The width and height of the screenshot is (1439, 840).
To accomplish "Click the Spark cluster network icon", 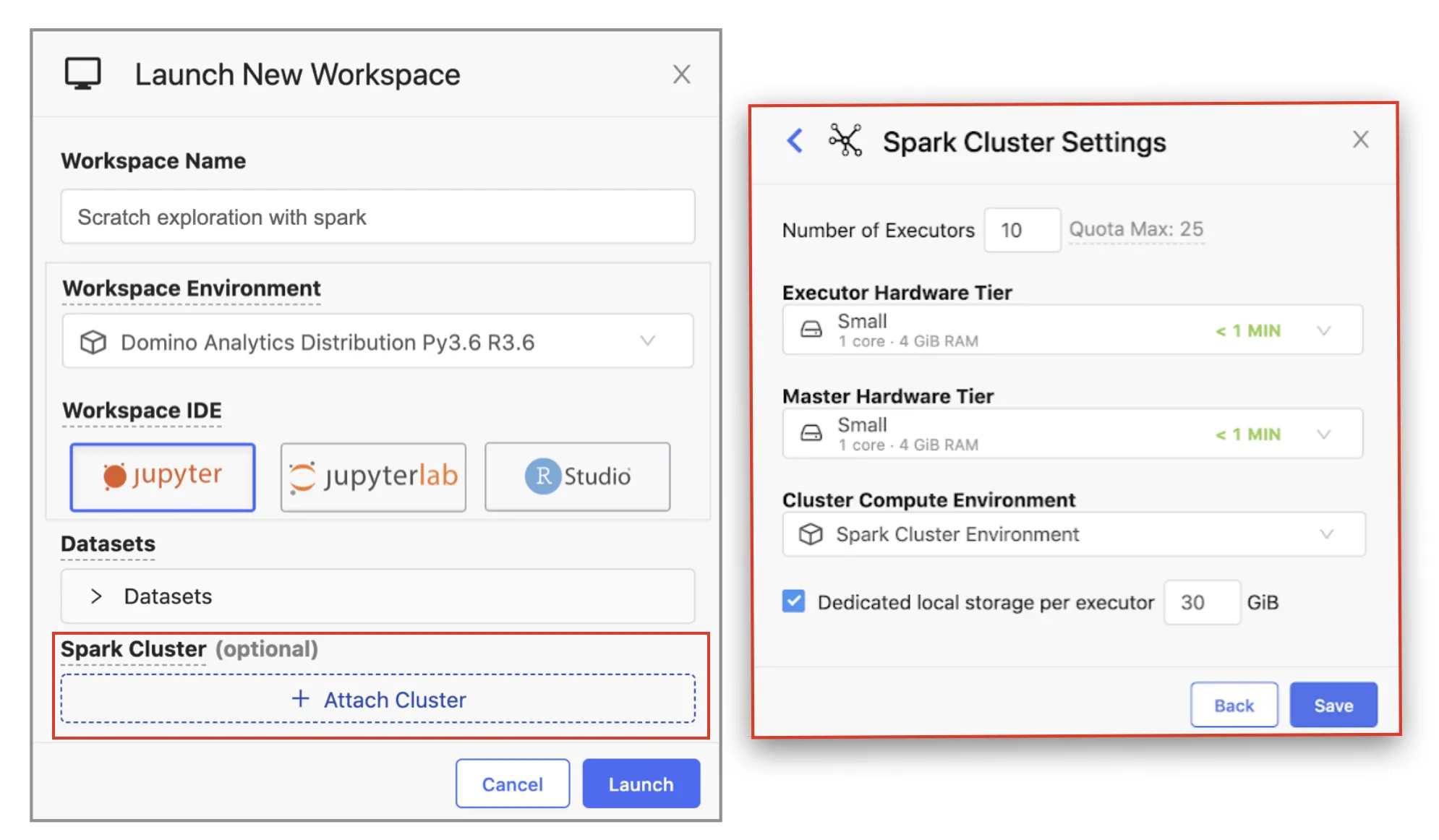I will 845,140.
